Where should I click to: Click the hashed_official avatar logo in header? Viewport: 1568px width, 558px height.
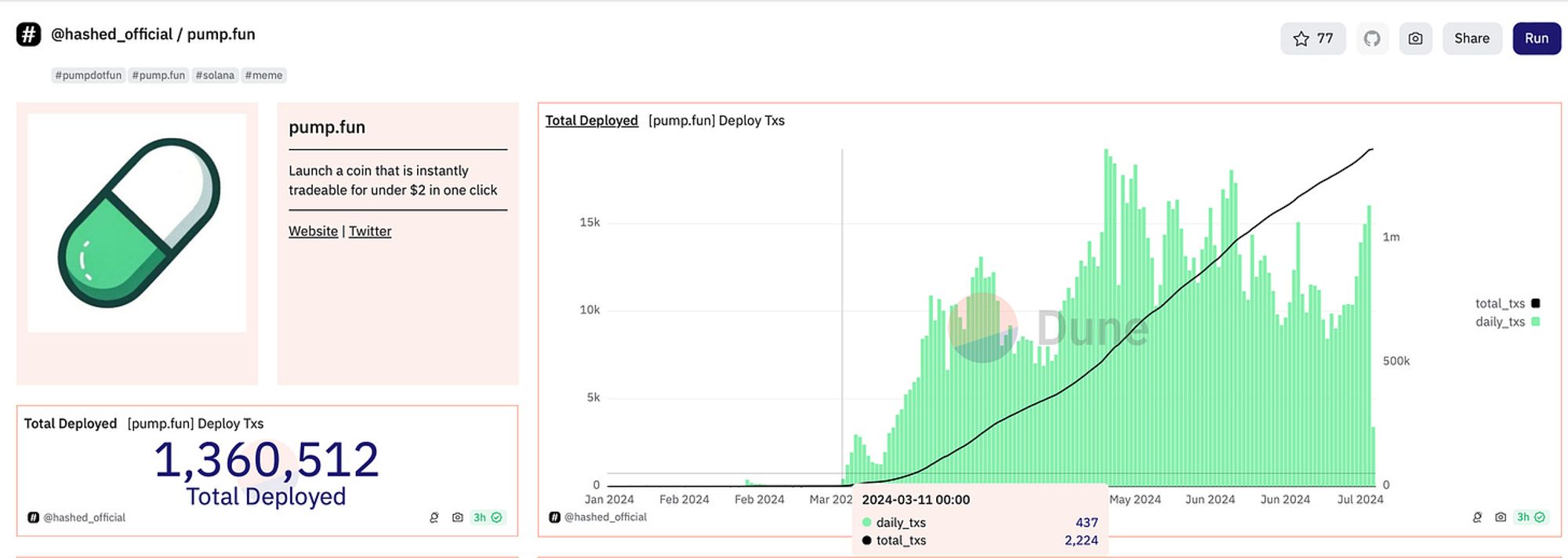[x=29, y=34]
